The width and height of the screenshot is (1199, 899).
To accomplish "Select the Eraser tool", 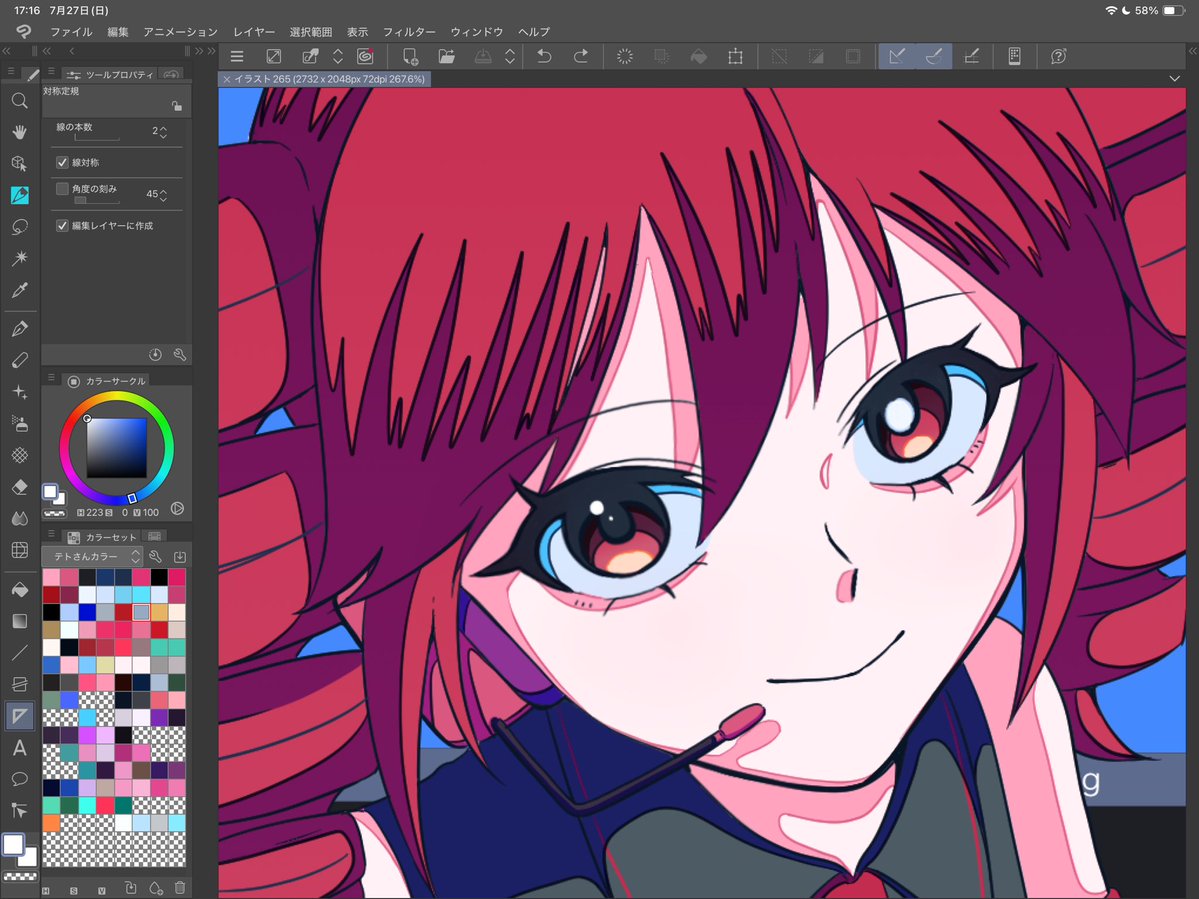I will pos(20,486).
